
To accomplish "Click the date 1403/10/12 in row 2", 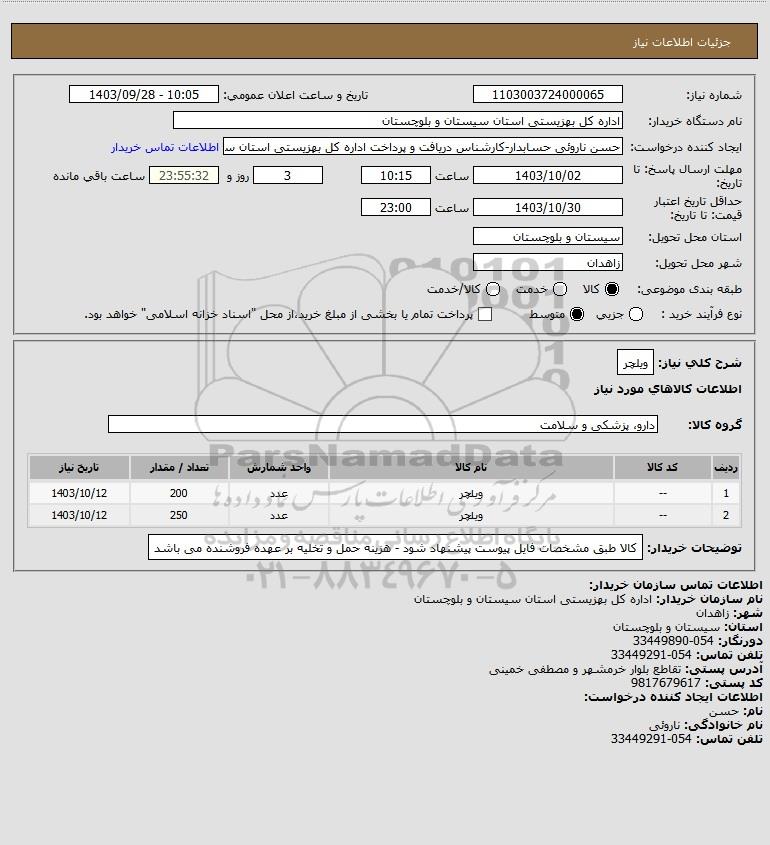I will point(79,515).
